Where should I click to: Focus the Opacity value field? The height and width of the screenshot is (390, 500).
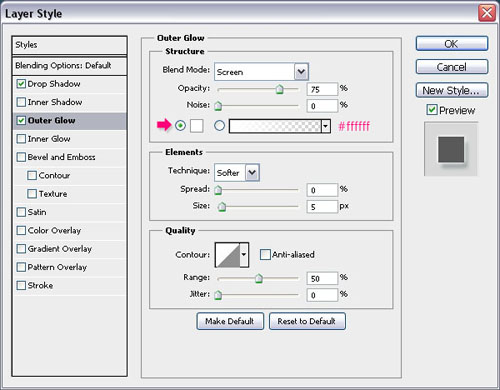pyautogui.click(x=322, y=89)
